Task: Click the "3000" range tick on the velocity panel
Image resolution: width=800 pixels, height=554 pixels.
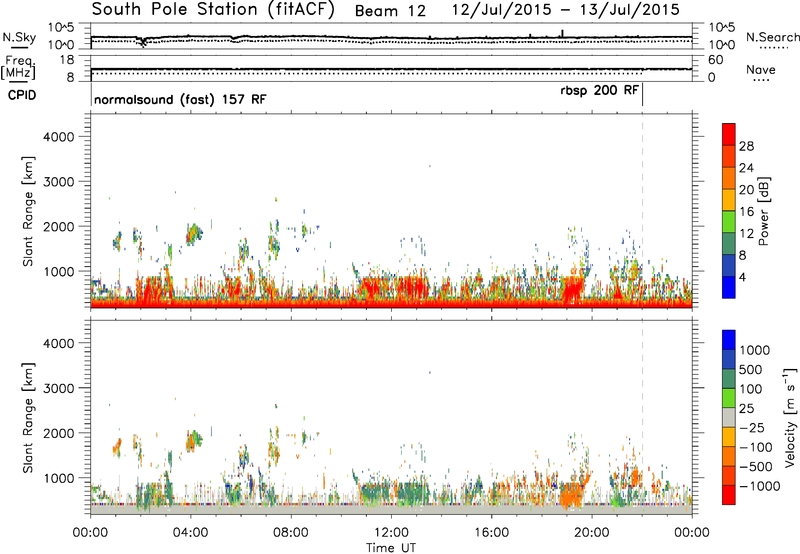Action: 59,388
